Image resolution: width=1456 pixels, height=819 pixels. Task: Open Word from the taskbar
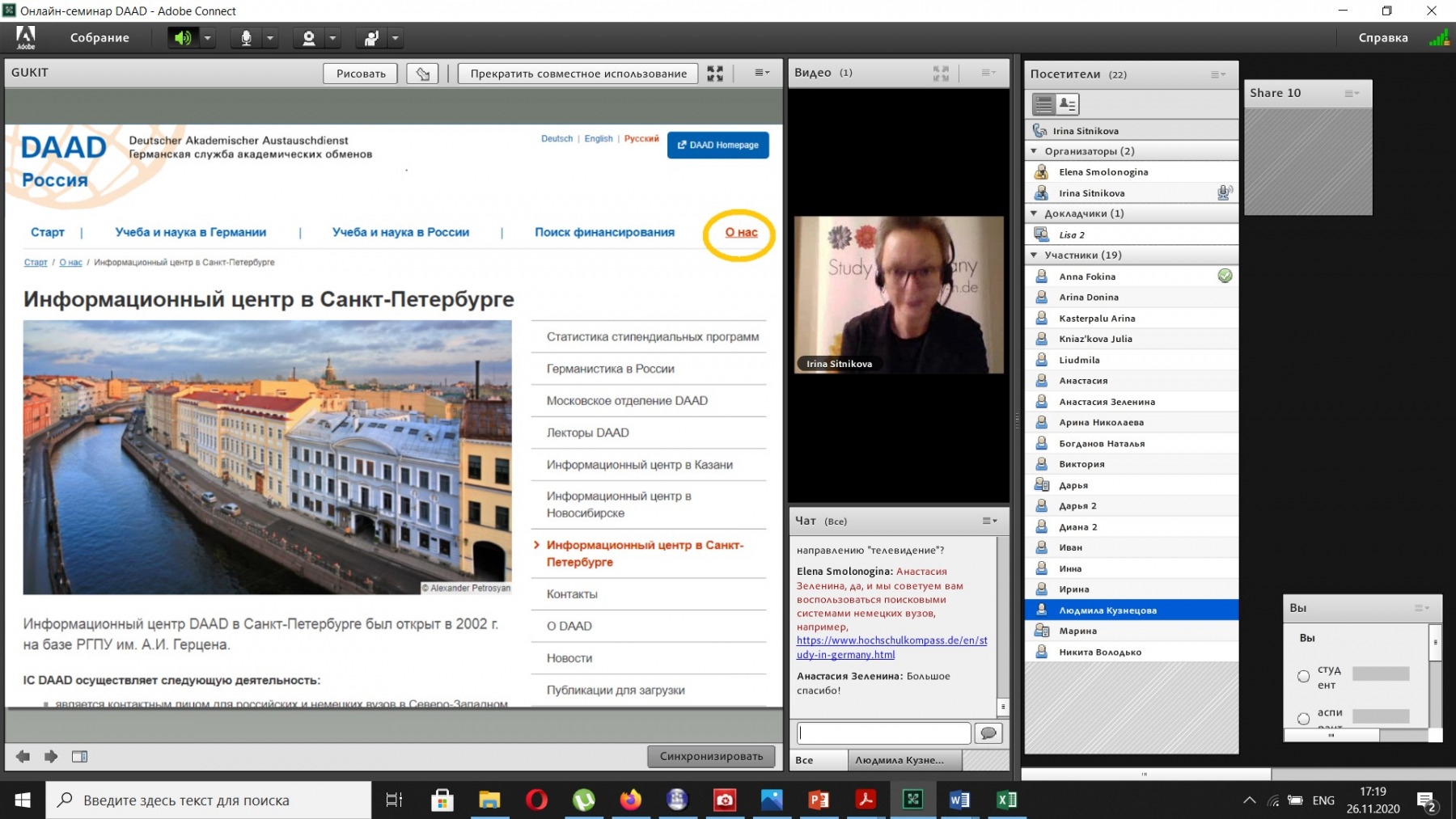959,800
